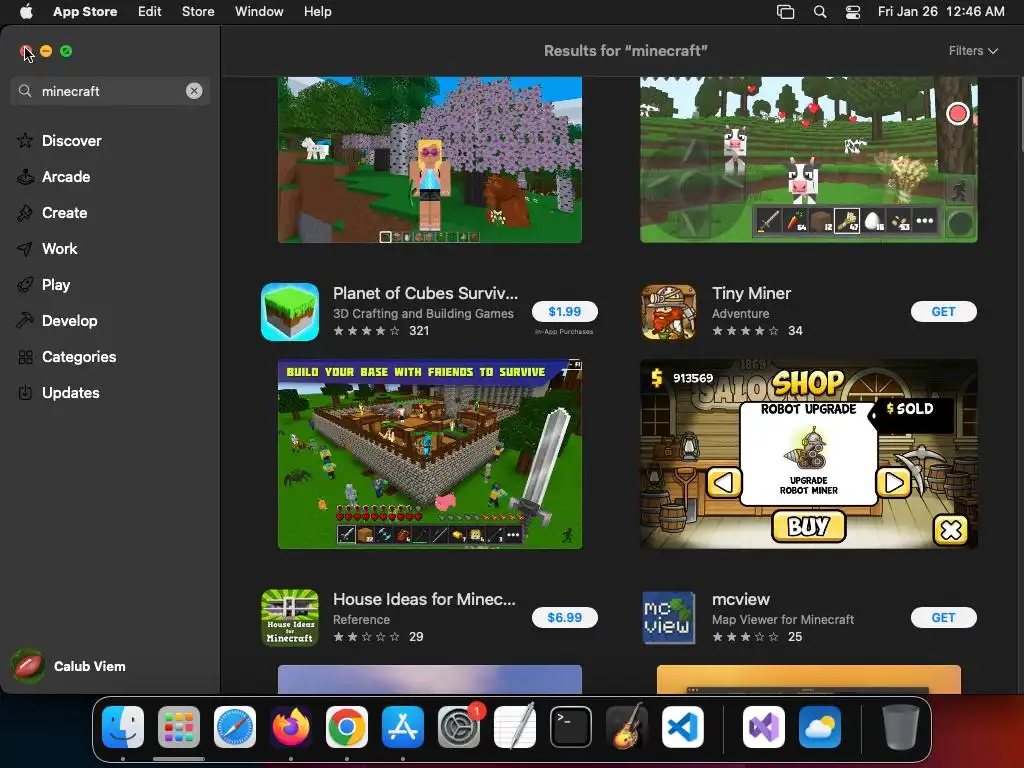The image size is (1024, 768).
Task: Launch GarageBand from the Dock
Action: [x=627, y=727]
